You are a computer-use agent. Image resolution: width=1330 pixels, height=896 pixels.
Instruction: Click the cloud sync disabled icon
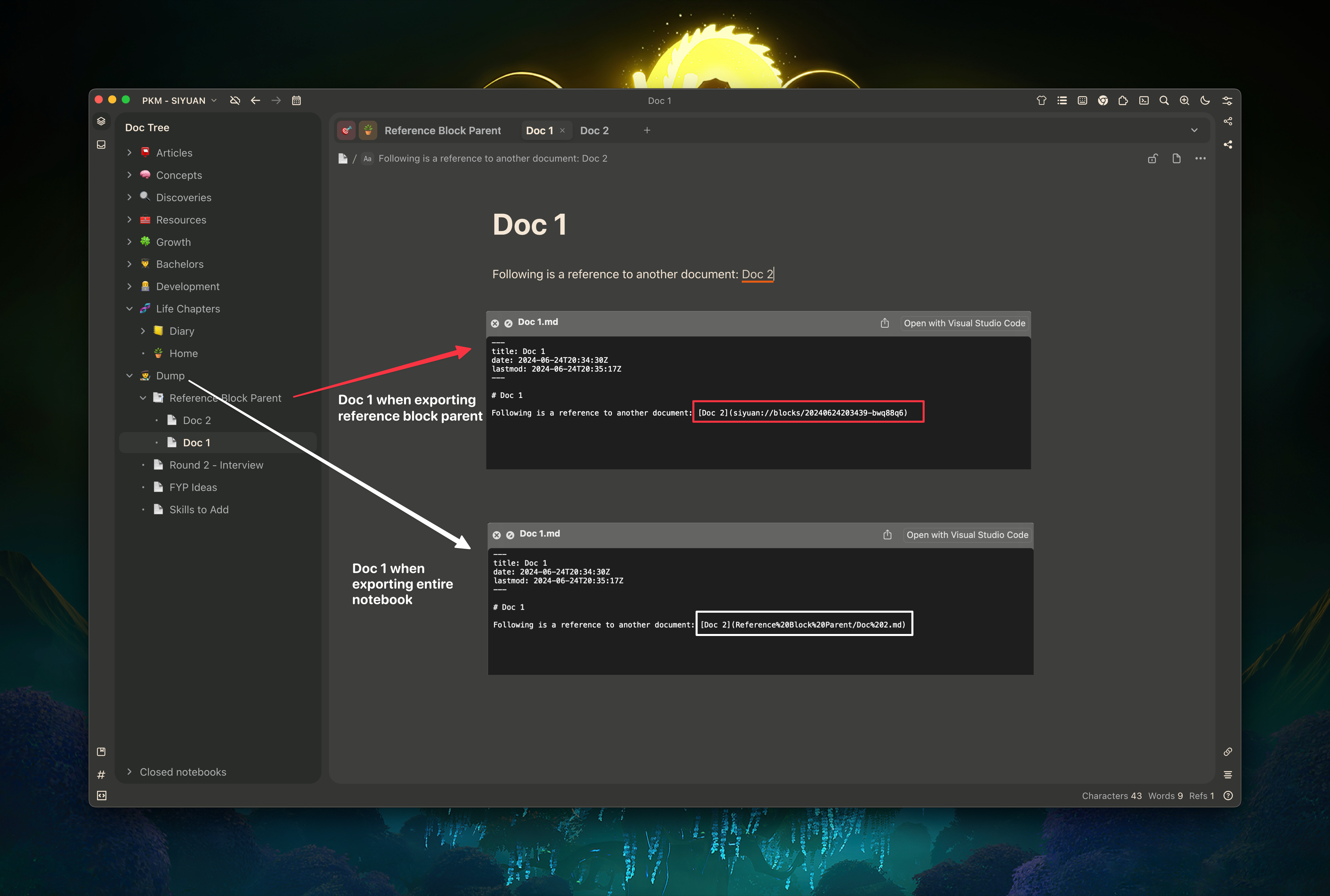point(235,100)
